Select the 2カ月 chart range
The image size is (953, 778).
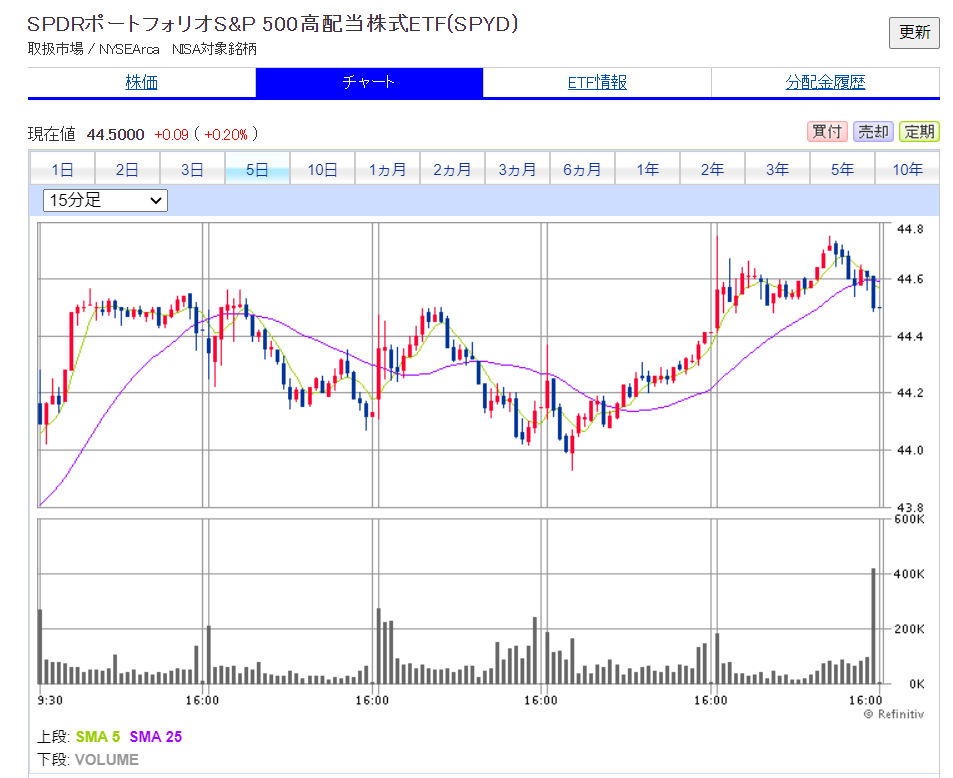(452, 169)
